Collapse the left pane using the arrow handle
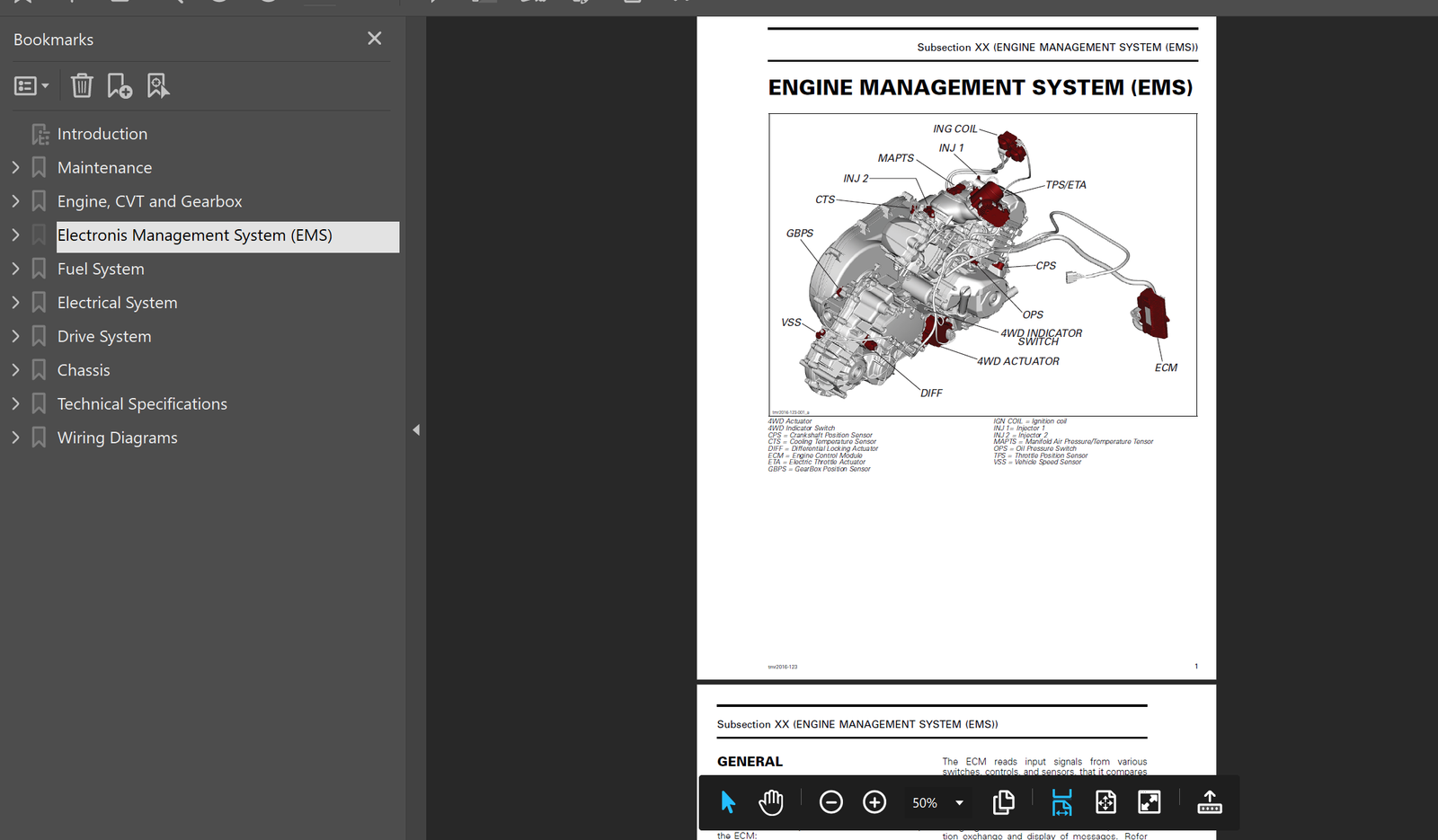Image resolution: width=1438 pixels, height=840 pixels. [416, 430]
